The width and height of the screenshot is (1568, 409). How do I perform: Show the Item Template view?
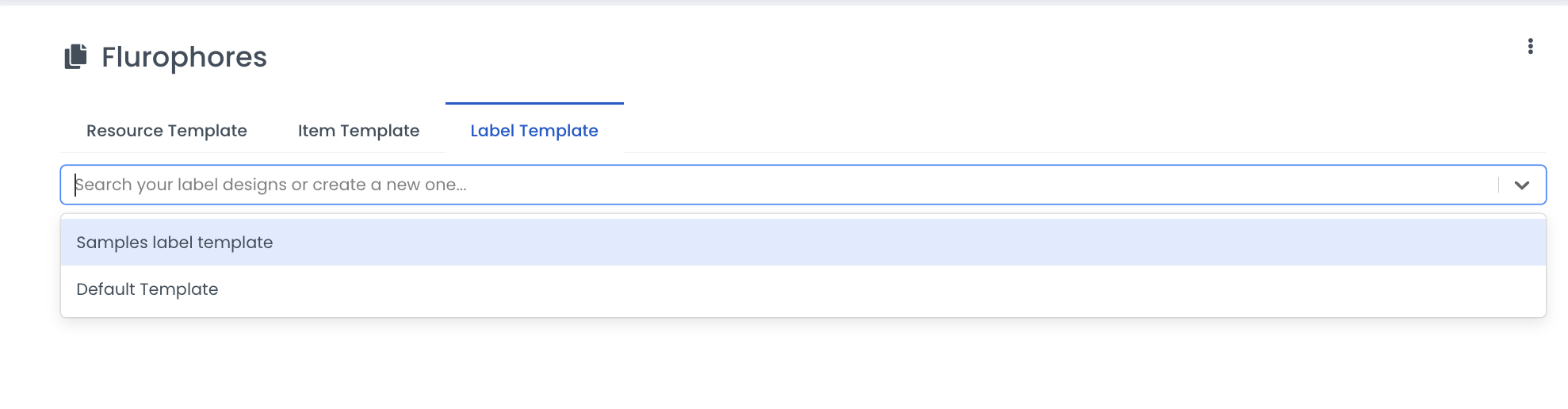click(x=358, y=131)
